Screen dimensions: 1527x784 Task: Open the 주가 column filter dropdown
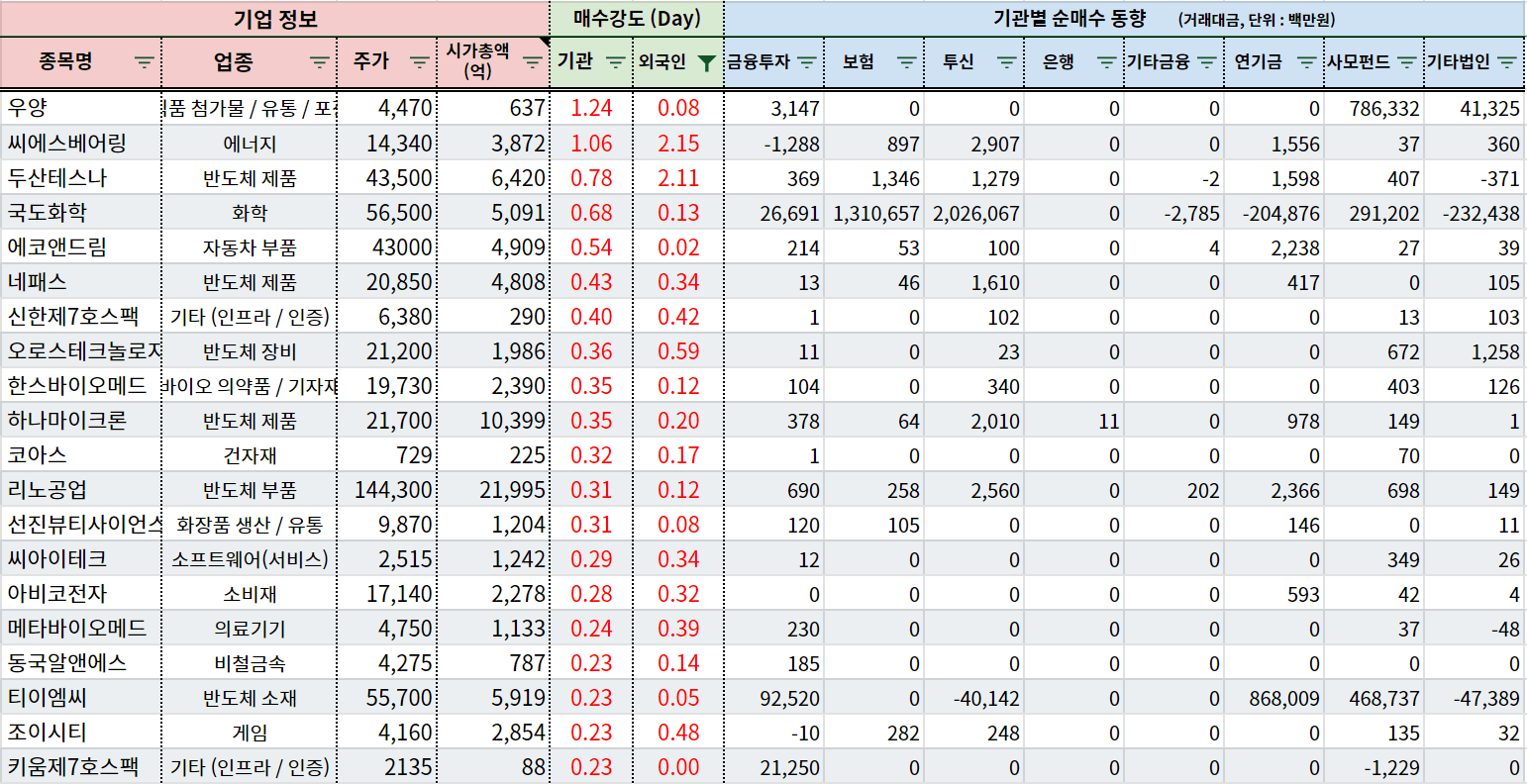tap(420, 61)
